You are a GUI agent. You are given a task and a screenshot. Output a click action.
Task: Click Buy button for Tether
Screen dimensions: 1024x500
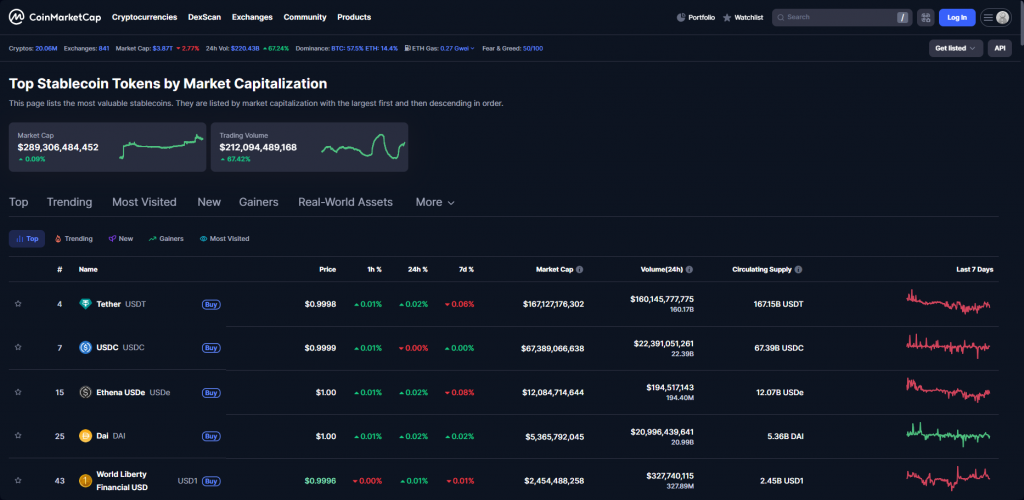tap(211, 304)
